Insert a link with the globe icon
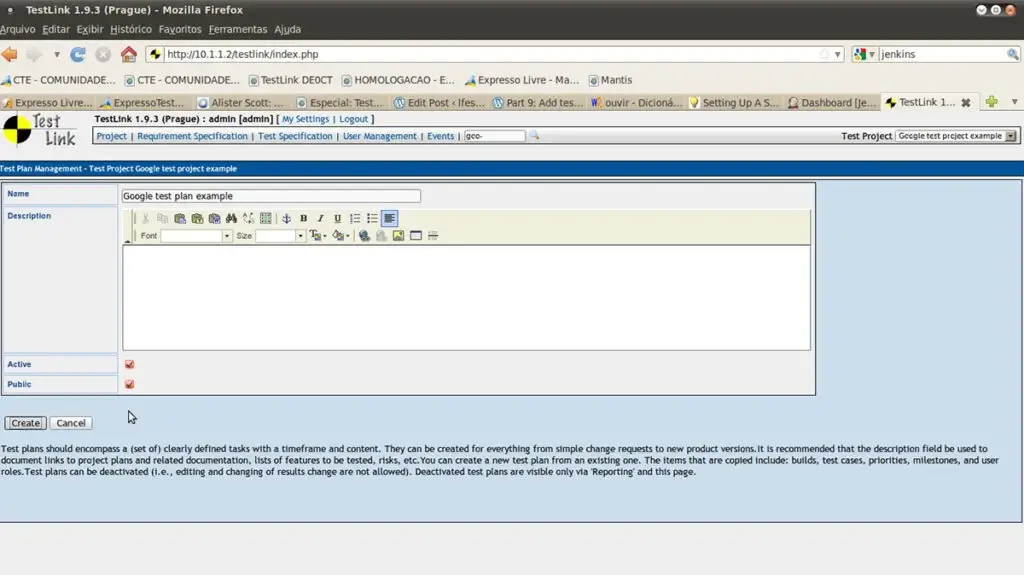 click(x=364, y=236)
